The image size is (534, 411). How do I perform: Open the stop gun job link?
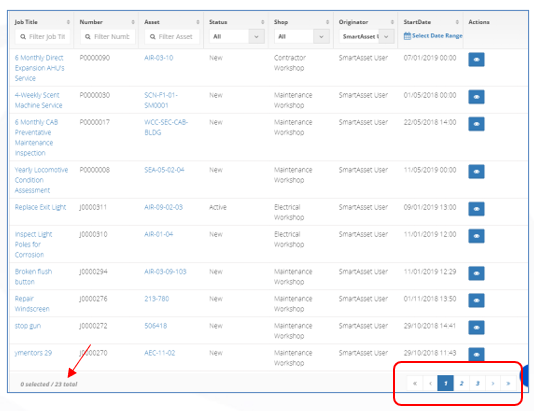[28, 326]
